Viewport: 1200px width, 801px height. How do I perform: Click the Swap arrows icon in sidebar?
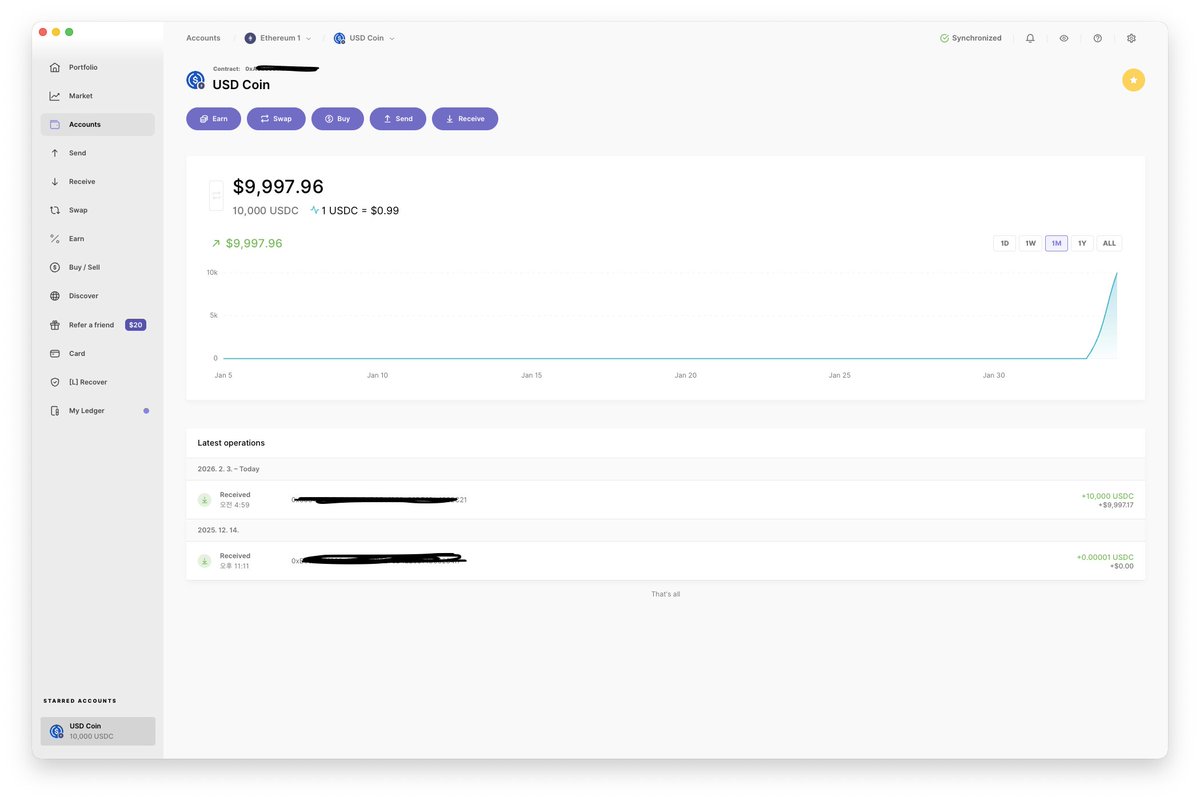(x=55, y=210)
